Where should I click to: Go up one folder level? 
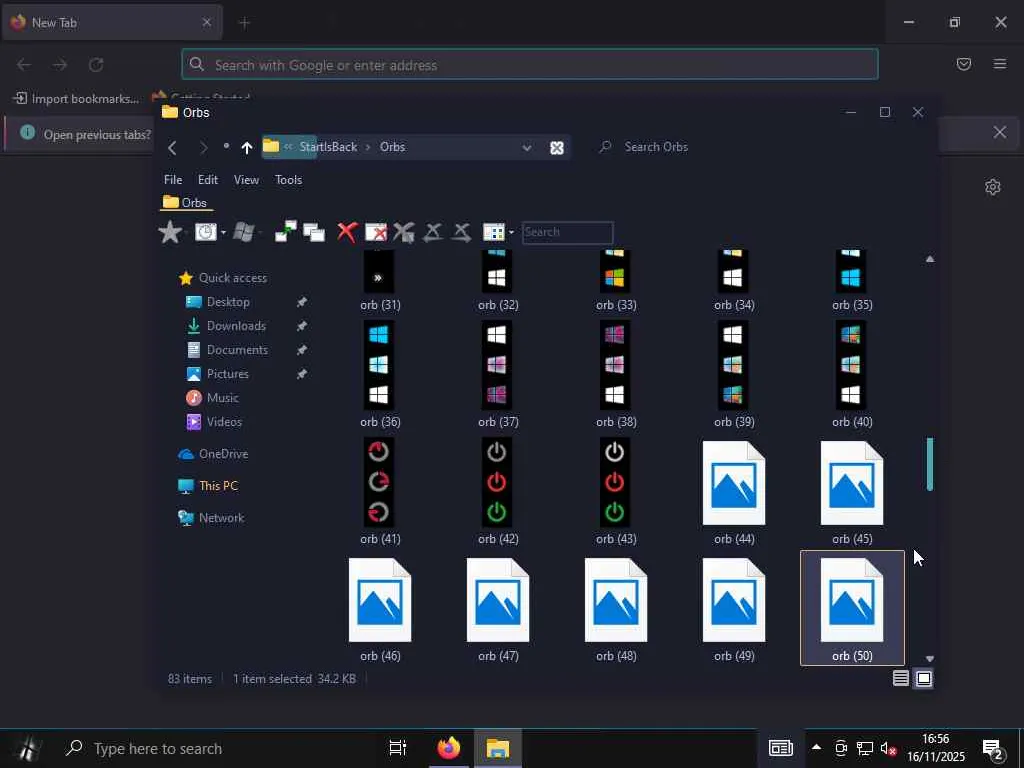click(x=246, y=148)
